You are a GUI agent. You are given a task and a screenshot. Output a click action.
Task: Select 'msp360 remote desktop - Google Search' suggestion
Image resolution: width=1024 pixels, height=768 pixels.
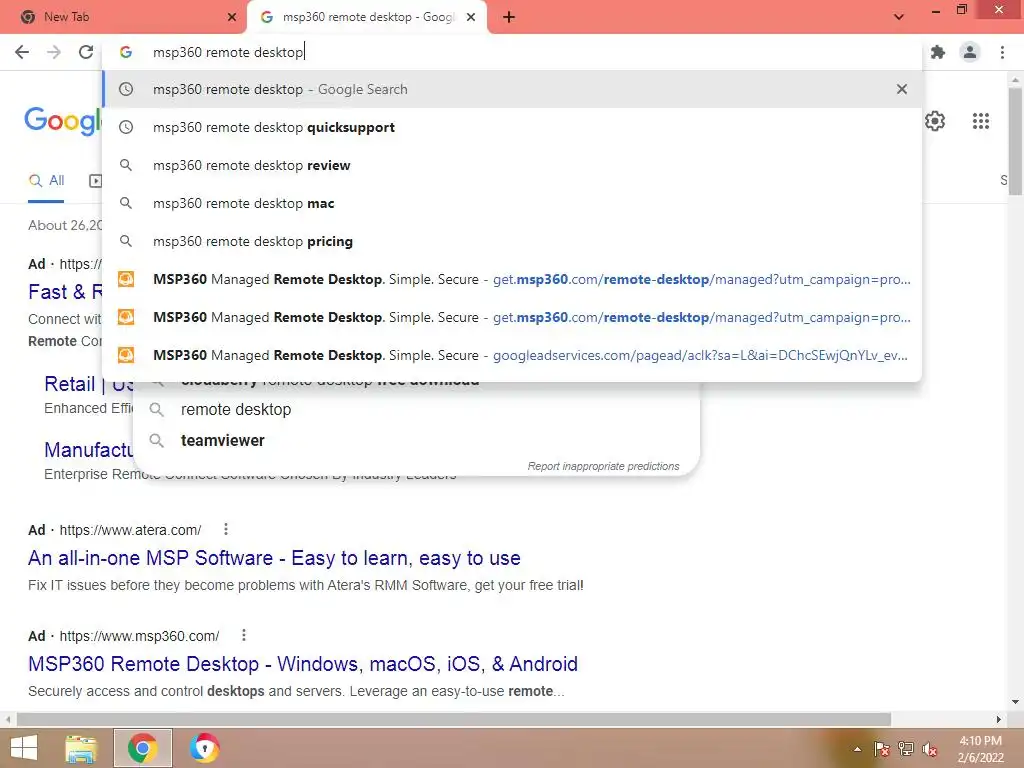[x=513, y=89]
